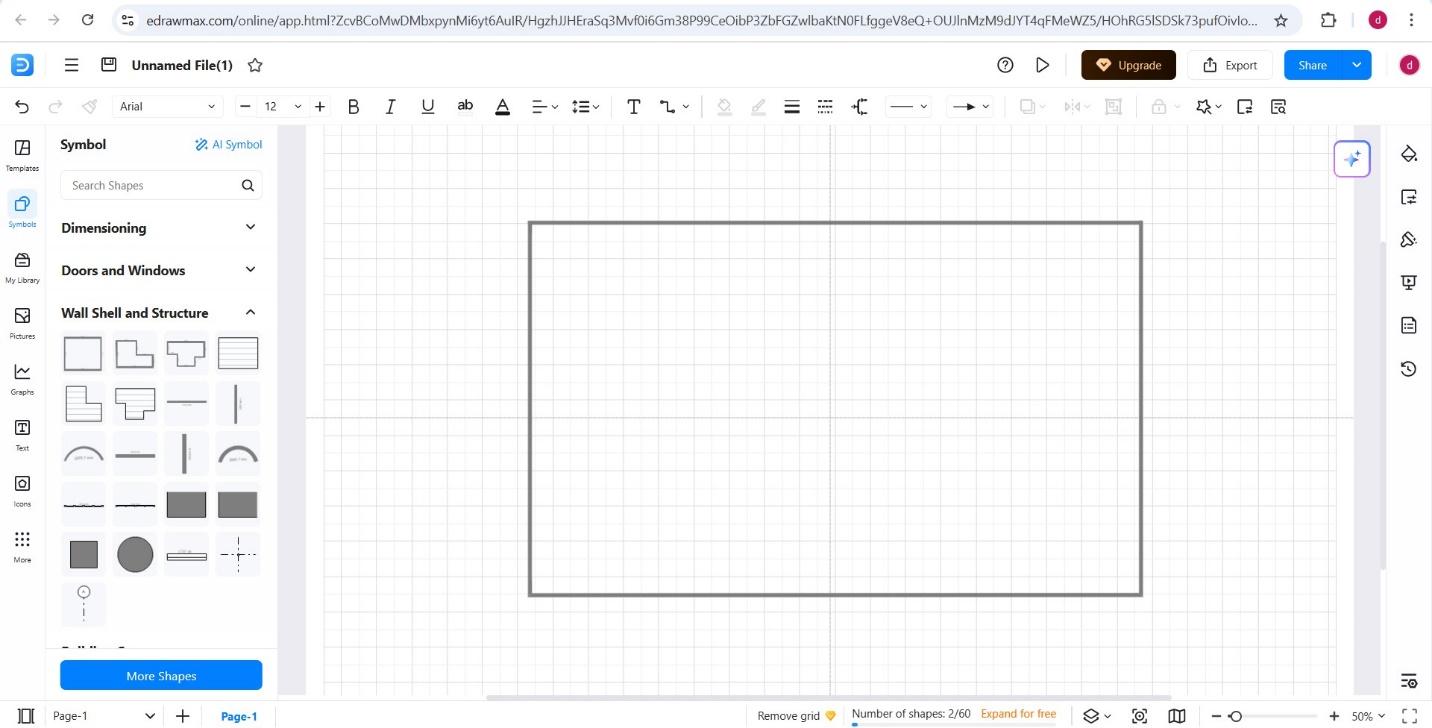Screen dimensions: 1432x728
Task: Select the Connector tool
Action: 674,106
